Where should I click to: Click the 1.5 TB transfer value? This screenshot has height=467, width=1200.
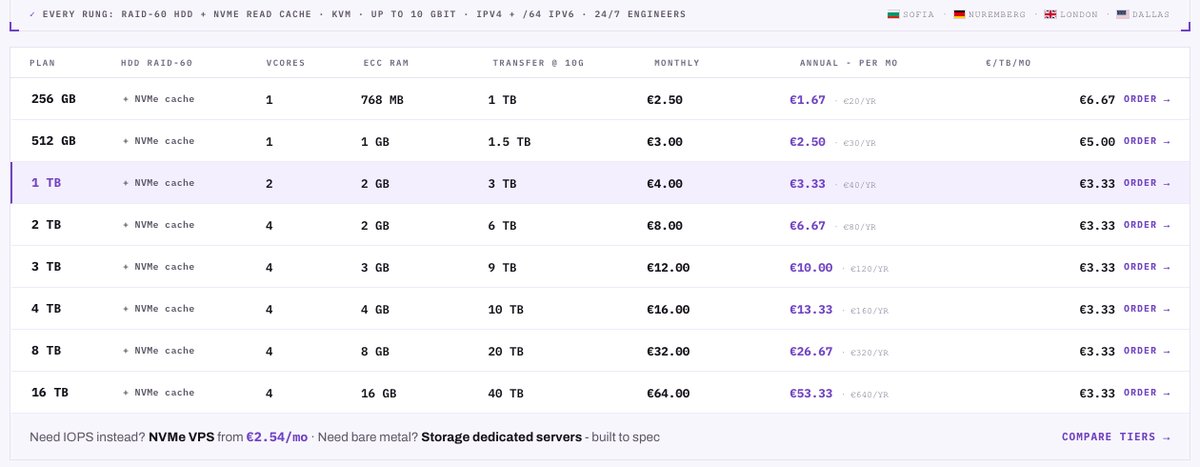click(509, 141)
